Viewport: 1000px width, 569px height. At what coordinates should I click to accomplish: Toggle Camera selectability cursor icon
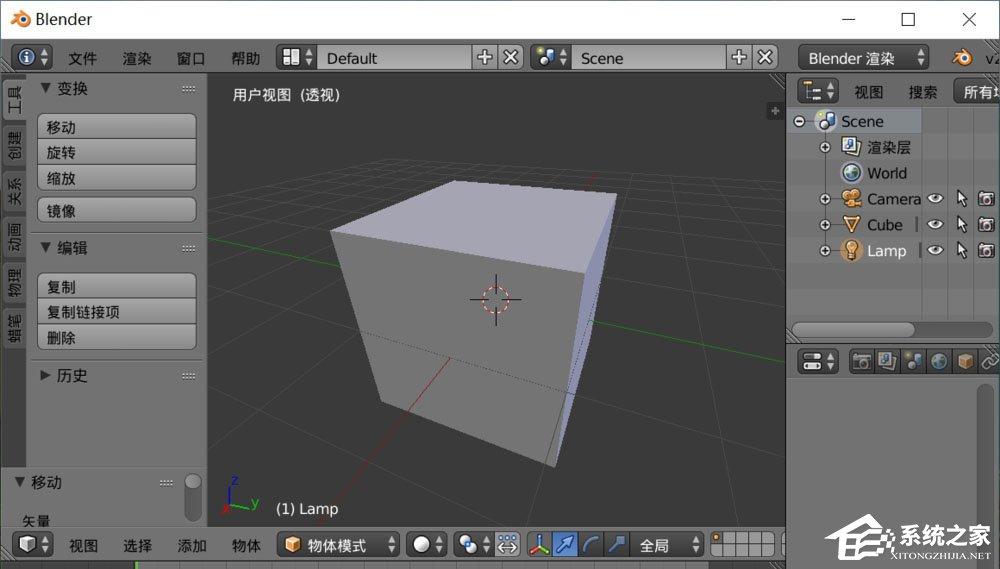pyautogui.click(x=962, y=199)
